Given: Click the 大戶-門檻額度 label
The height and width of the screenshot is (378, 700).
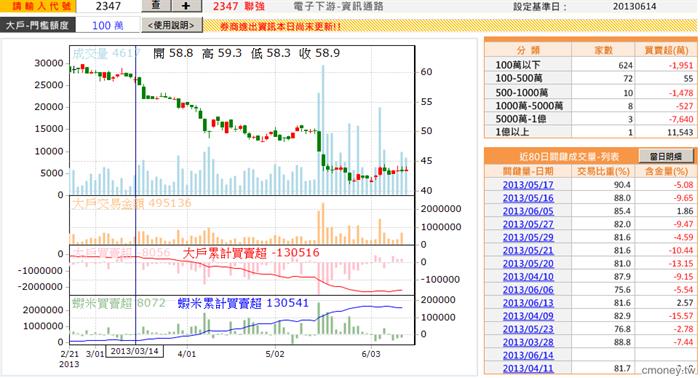Looking at the screenshot, I should tap(37, 25).
